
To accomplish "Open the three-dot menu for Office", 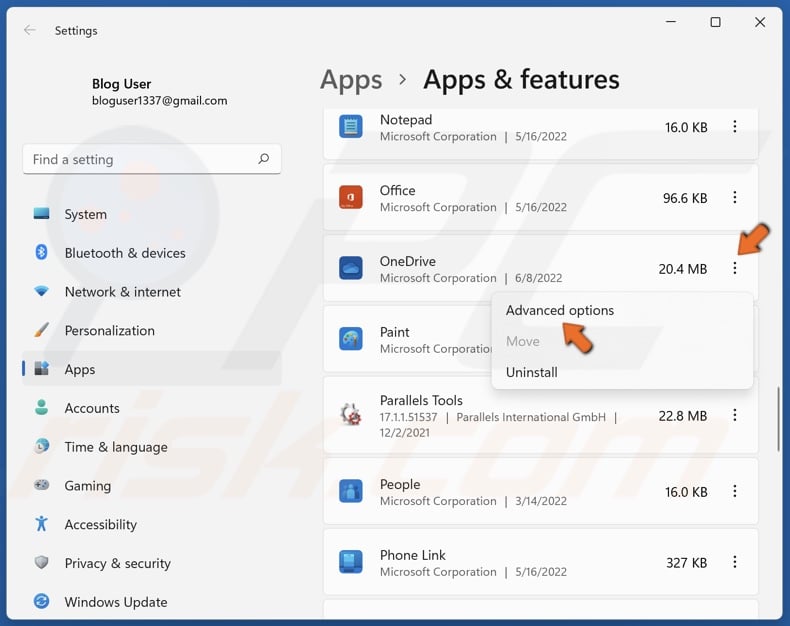I will 735,198.
